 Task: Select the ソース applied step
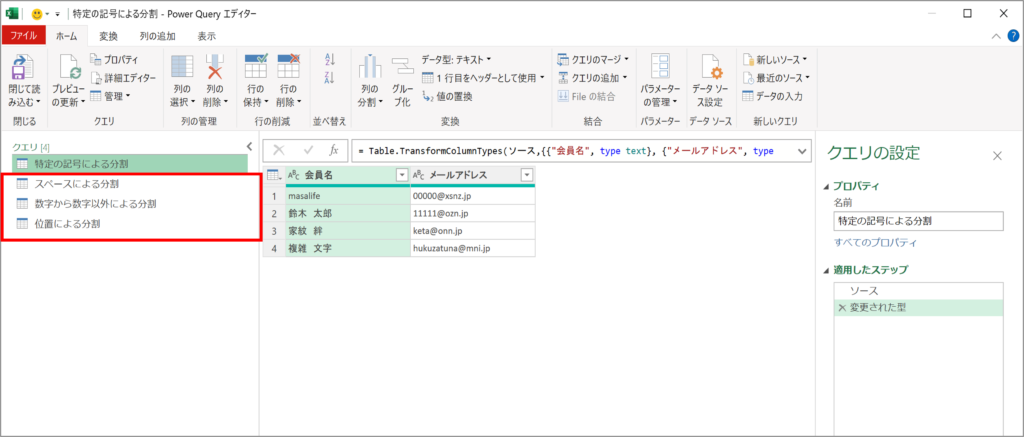pos(918,291)
